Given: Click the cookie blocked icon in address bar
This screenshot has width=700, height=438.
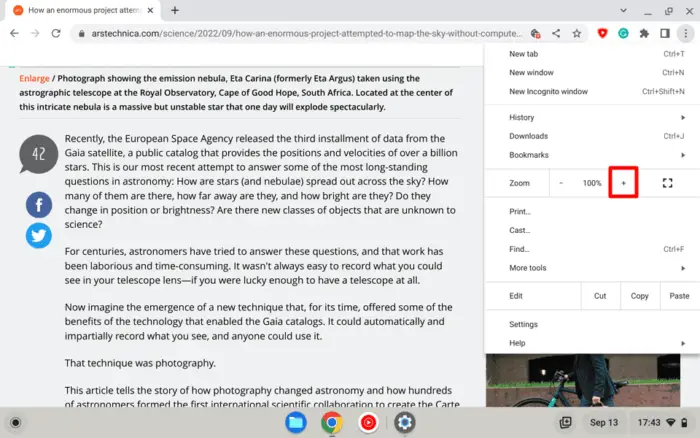Looking at the screenshot, I should [x=535, y=33].
